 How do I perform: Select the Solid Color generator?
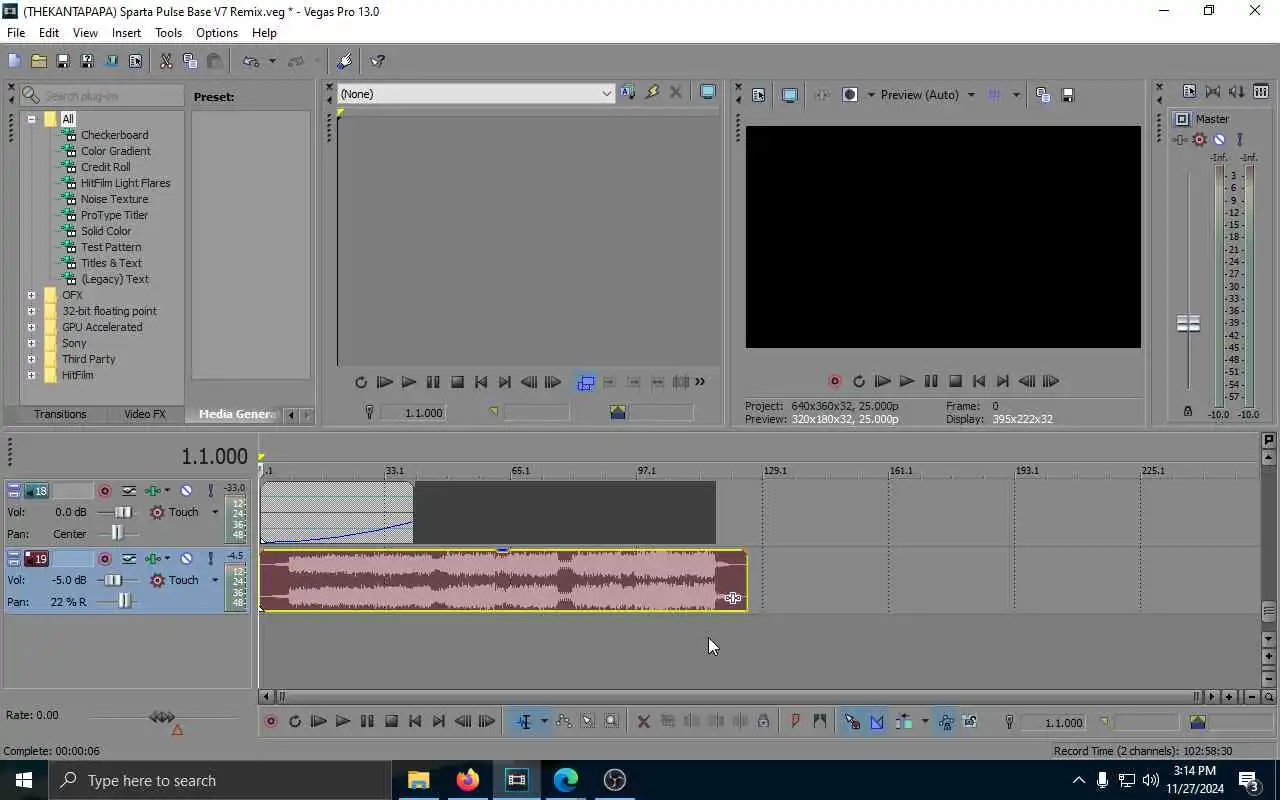pyautogui.click(x=106, y=231)
